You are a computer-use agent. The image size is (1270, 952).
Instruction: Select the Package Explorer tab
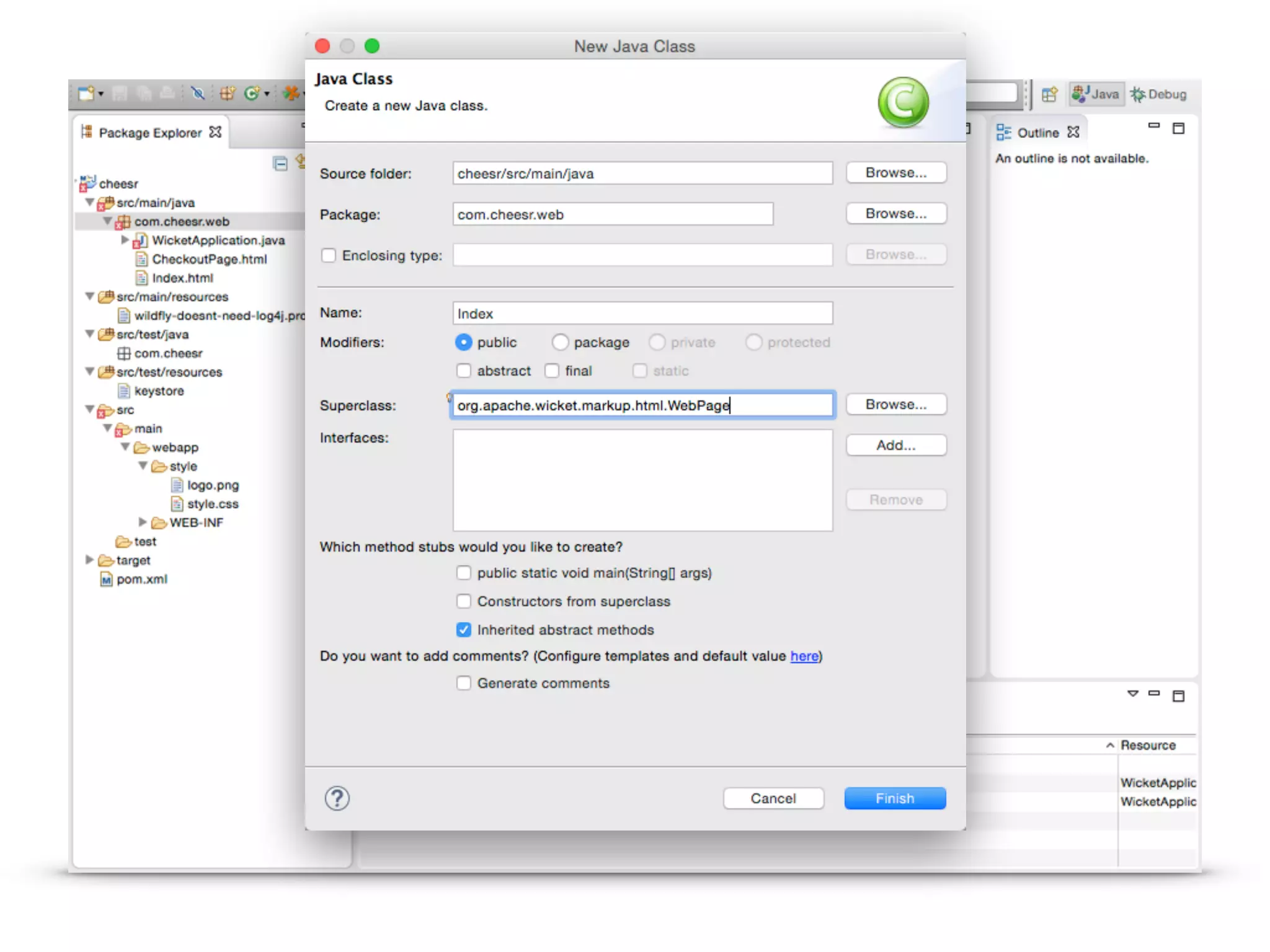pyautogui.click(x=149, y=133)
